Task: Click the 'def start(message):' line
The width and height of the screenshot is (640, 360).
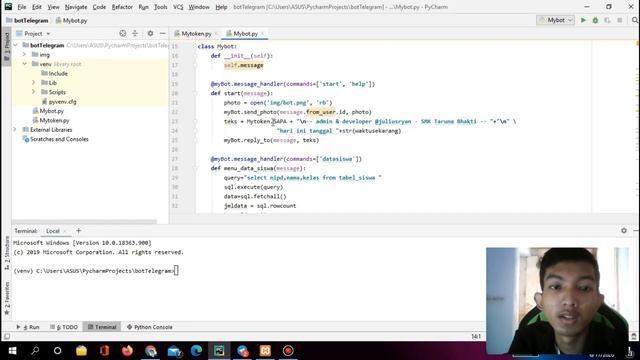Action: (242, 93)
